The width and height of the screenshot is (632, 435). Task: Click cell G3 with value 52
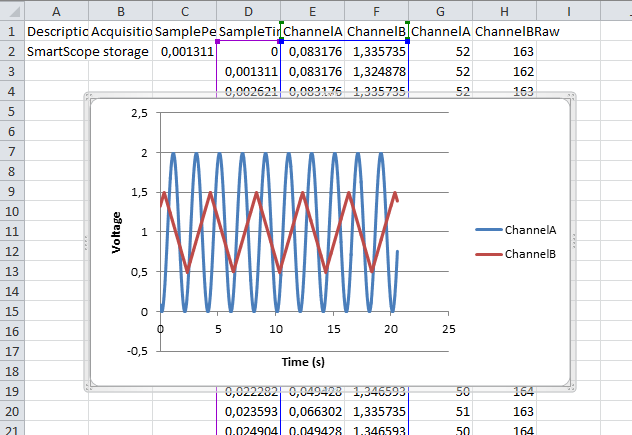pyautogui.click(x=441, y=72)
